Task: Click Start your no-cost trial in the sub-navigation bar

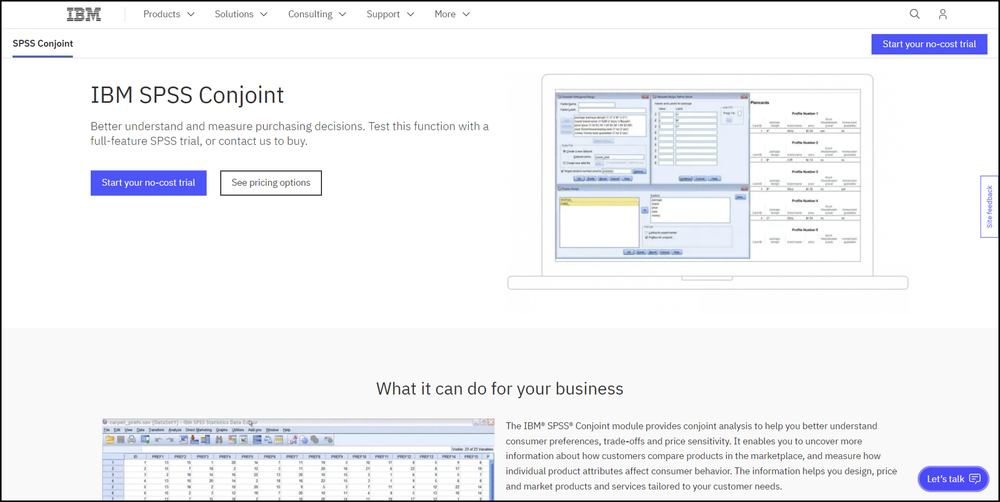Action: [x=929, y=44]
